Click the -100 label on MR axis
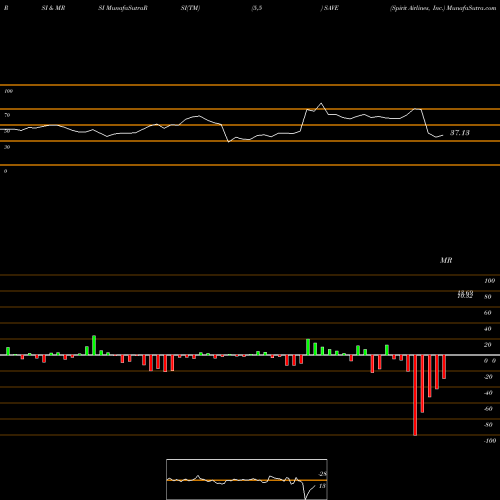This screenshot has height=500, width=500. pyautogui.click(x=490, y=441)
